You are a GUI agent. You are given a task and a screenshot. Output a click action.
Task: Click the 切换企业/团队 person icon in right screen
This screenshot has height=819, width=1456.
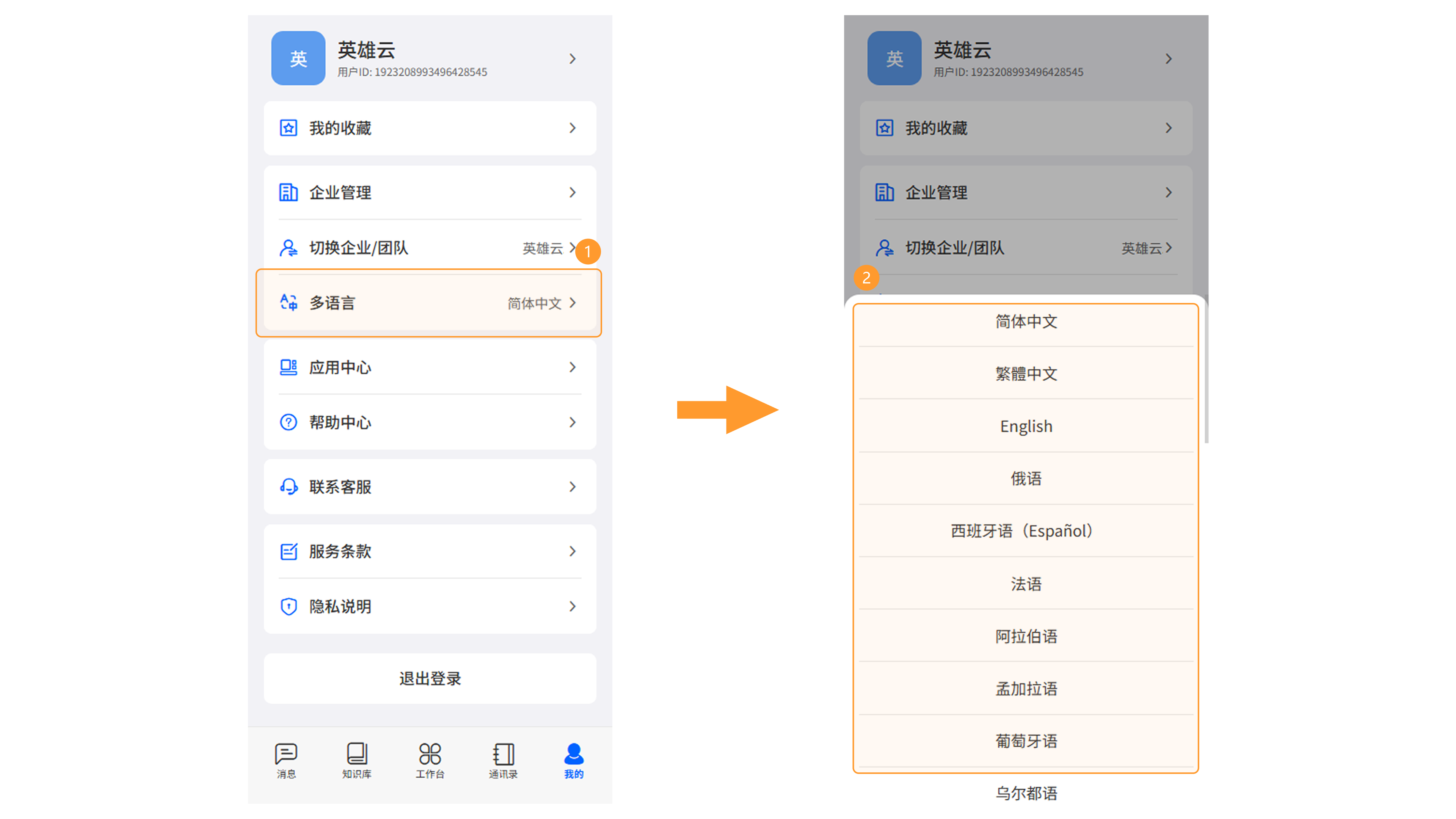885,248
